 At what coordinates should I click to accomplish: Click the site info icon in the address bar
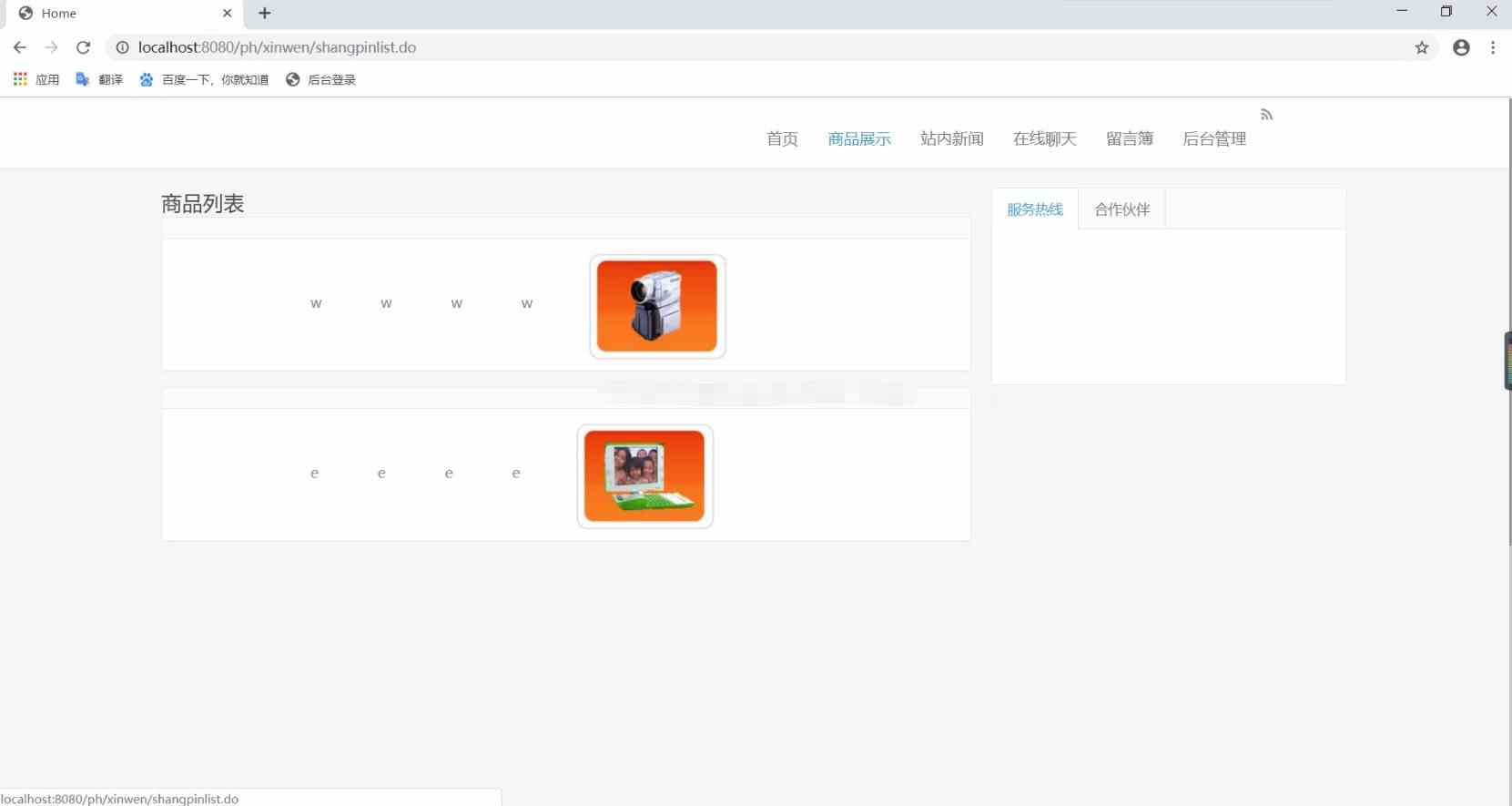(x=122, y=47)
